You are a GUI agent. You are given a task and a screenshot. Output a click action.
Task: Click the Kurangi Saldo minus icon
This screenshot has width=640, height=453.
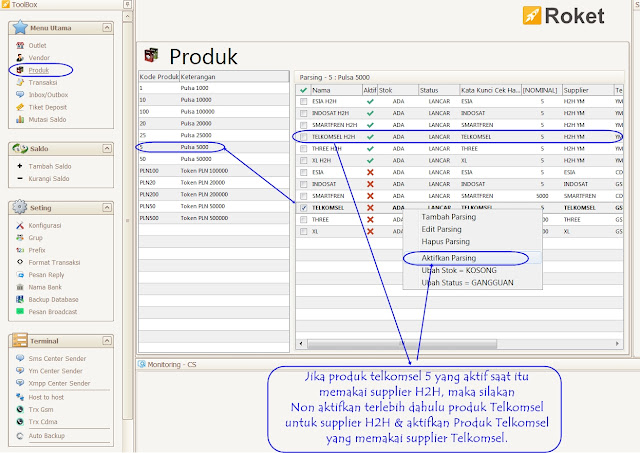[x=20, y=178]
